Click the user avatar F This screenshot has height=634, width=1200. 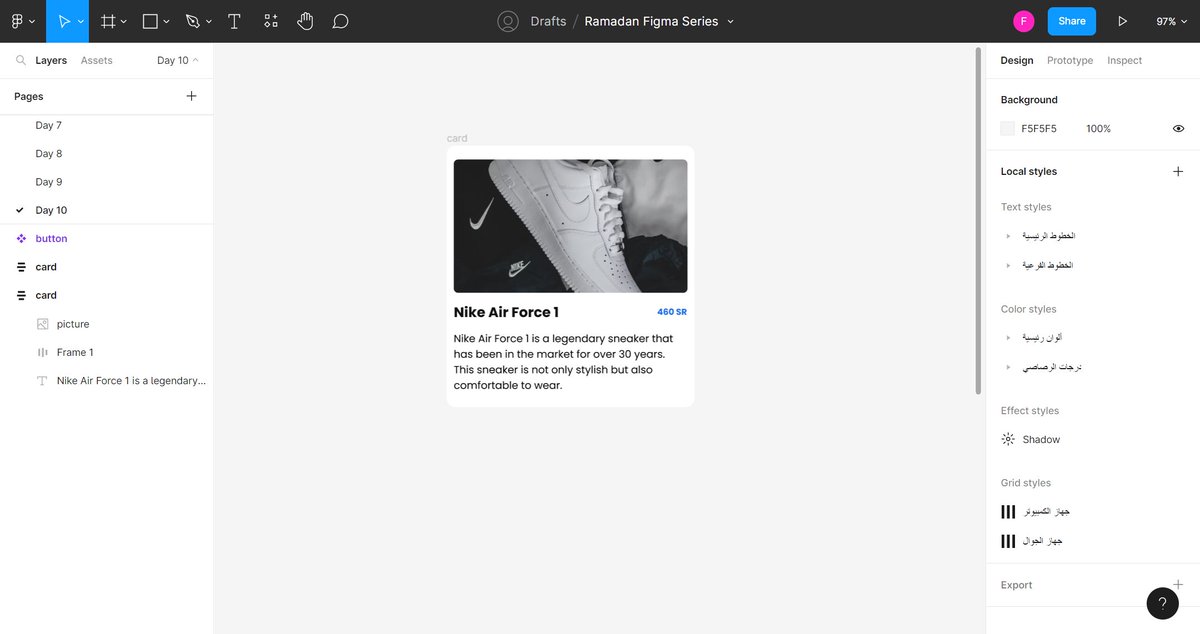(1023, 21)
